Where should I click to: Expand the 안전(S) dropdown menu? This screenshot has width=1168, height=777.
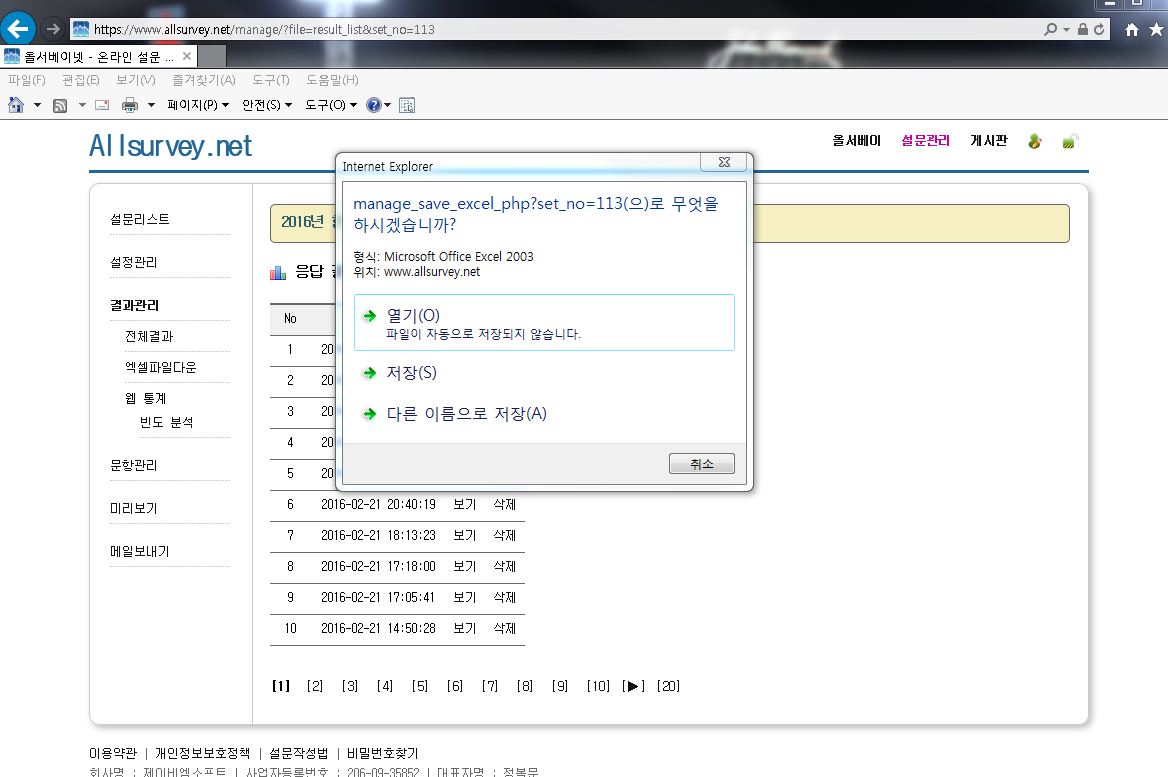pyautogui.click(x=267, y=105)
